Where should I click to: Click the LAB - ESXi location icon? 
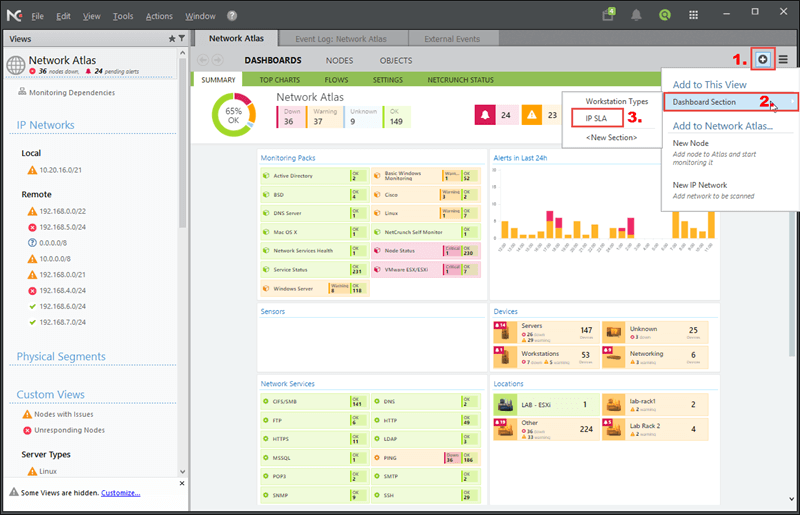[x=505, y=405]
